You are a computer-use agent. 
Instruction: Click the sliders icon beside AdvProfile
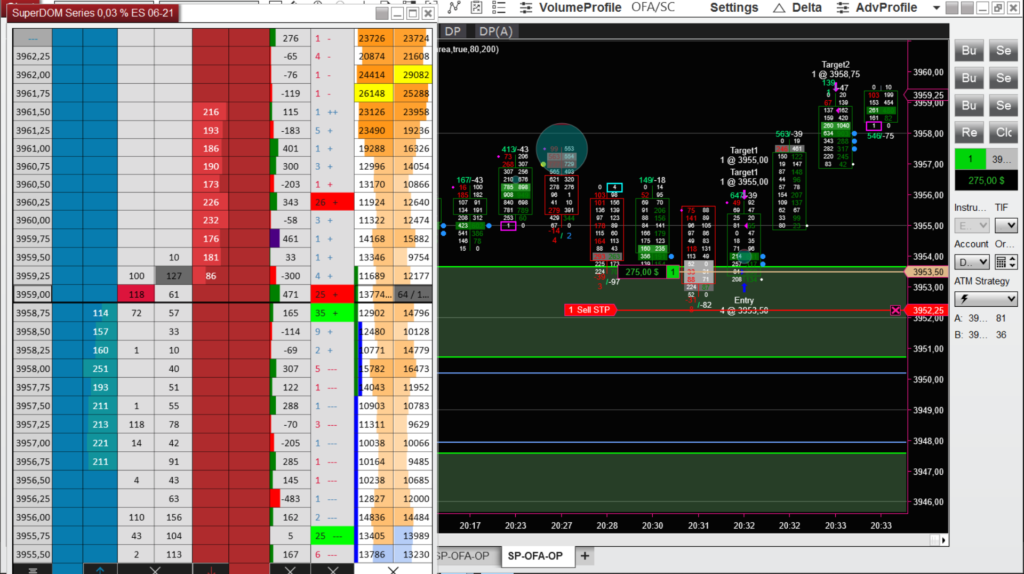[843, 8]
